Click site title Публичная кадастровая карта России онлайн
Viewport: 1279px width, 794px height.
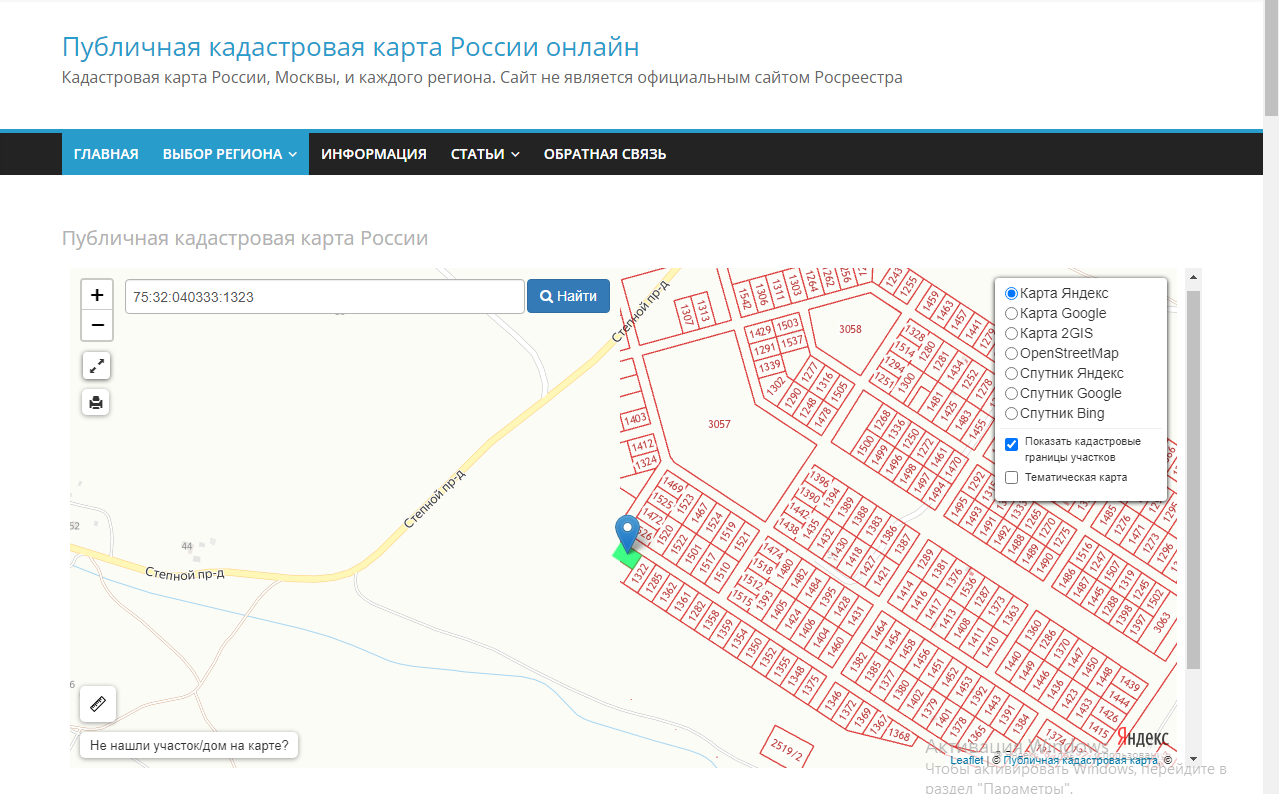351,47
